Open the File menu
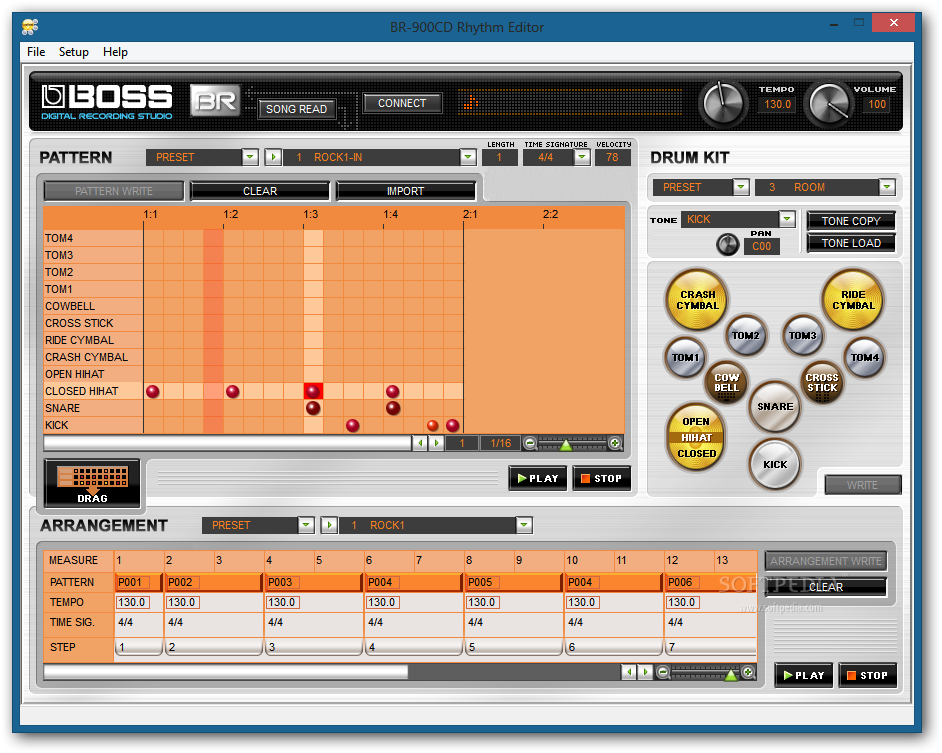This screenshot has width=942, height=753. coord(36,52)
